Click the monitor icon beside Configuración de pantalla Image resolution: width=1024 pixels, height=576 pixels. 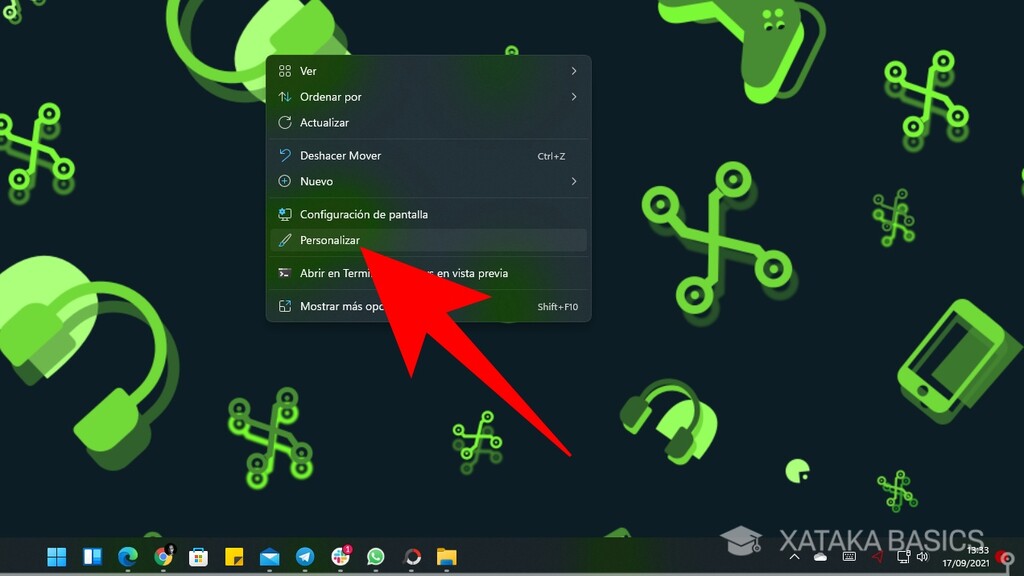tap(285, 214)
